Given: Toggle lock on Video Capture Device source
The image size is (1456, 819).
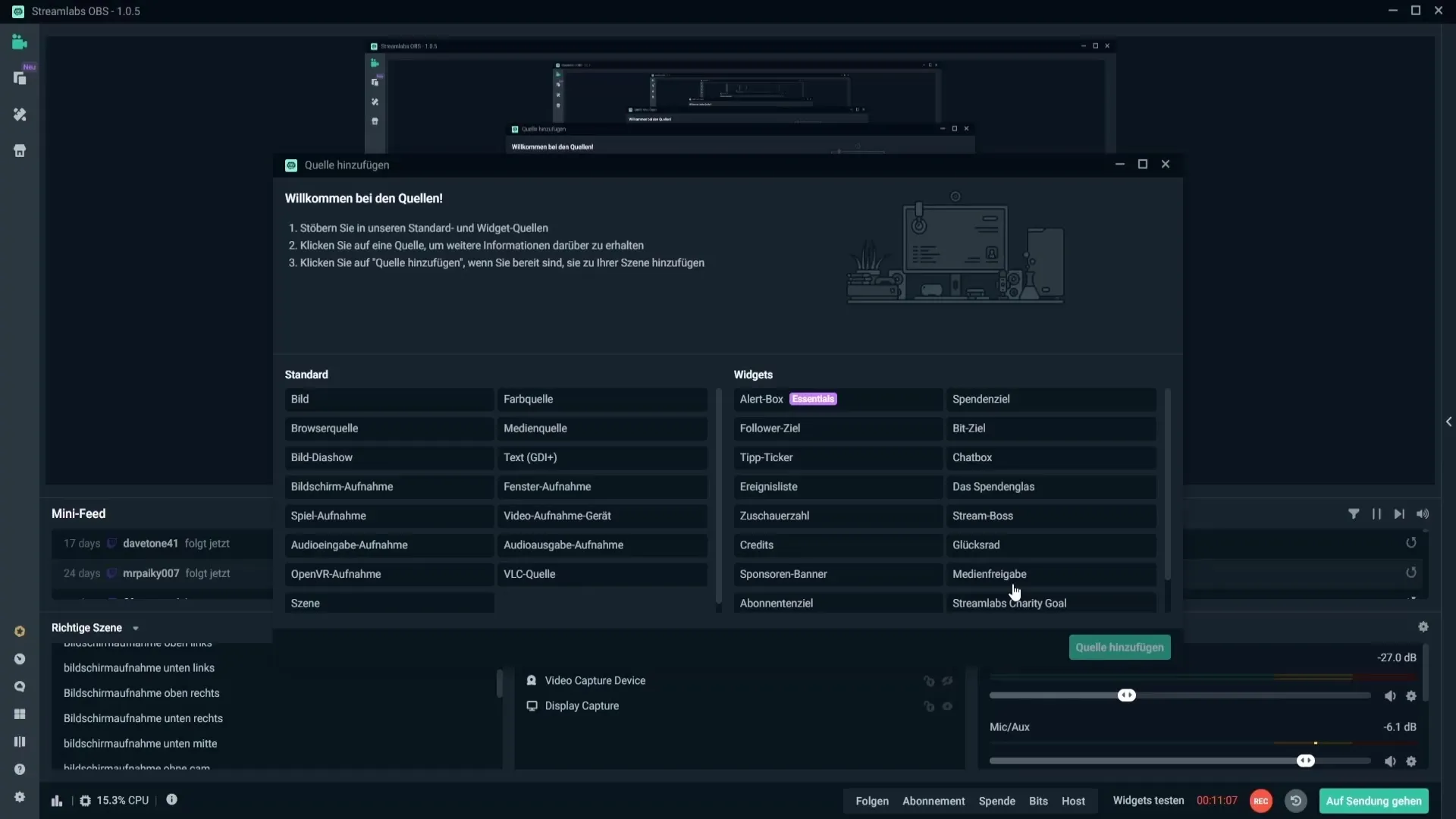Looking at the screenshot, I should pyautogui.click(x=929, y=681).
